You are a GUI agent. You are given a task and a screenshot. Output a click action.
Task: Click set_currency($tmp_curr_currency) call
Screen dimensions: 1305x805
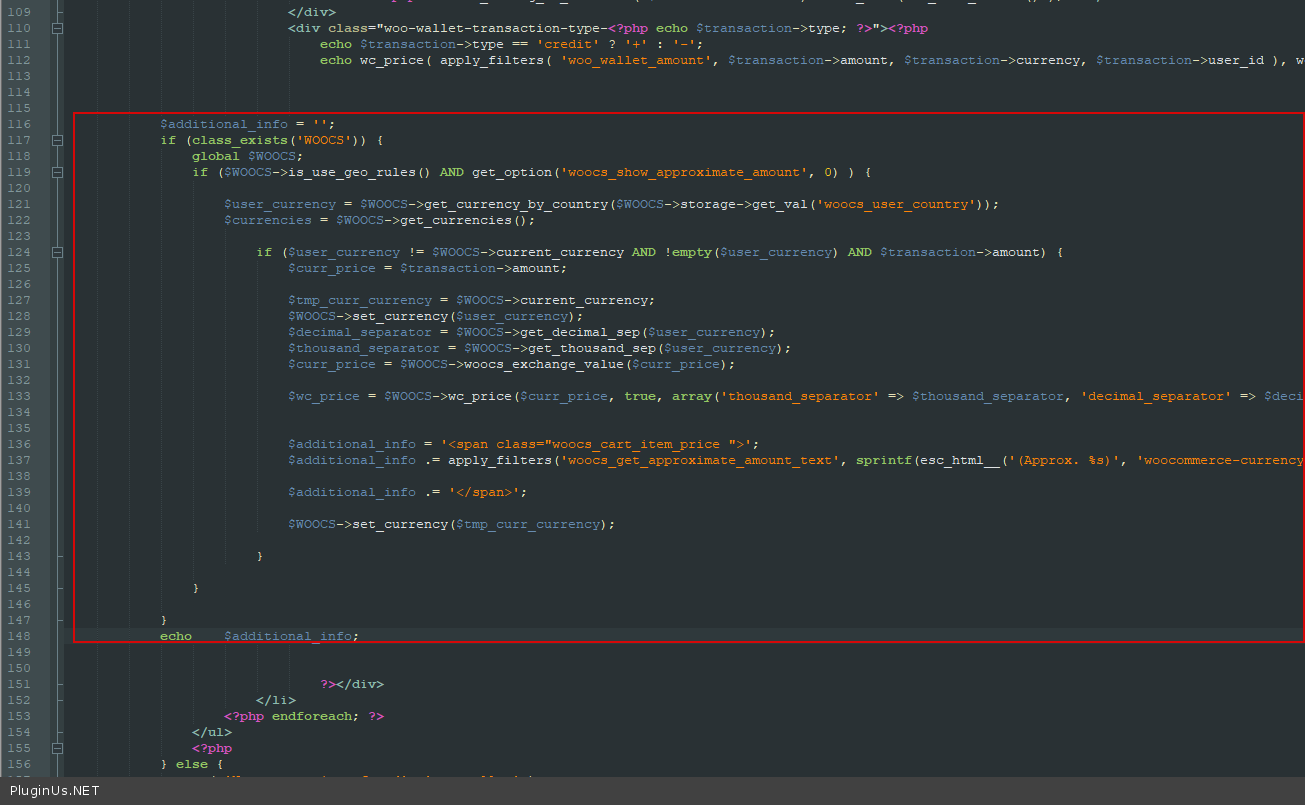(480, 524)
